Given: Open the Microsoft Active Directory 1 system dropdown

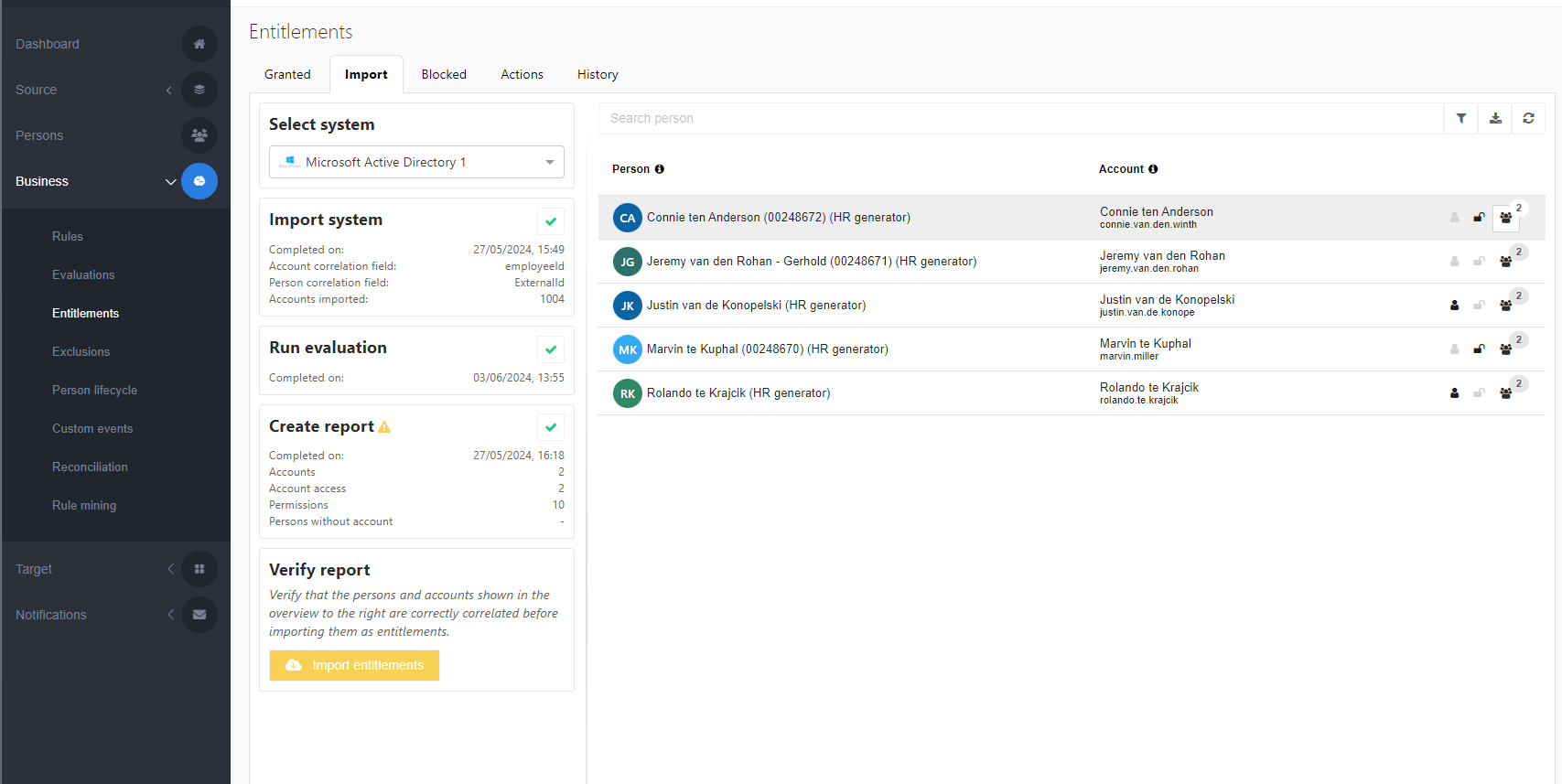Looking at the screenshot, I should pos(416,162).
